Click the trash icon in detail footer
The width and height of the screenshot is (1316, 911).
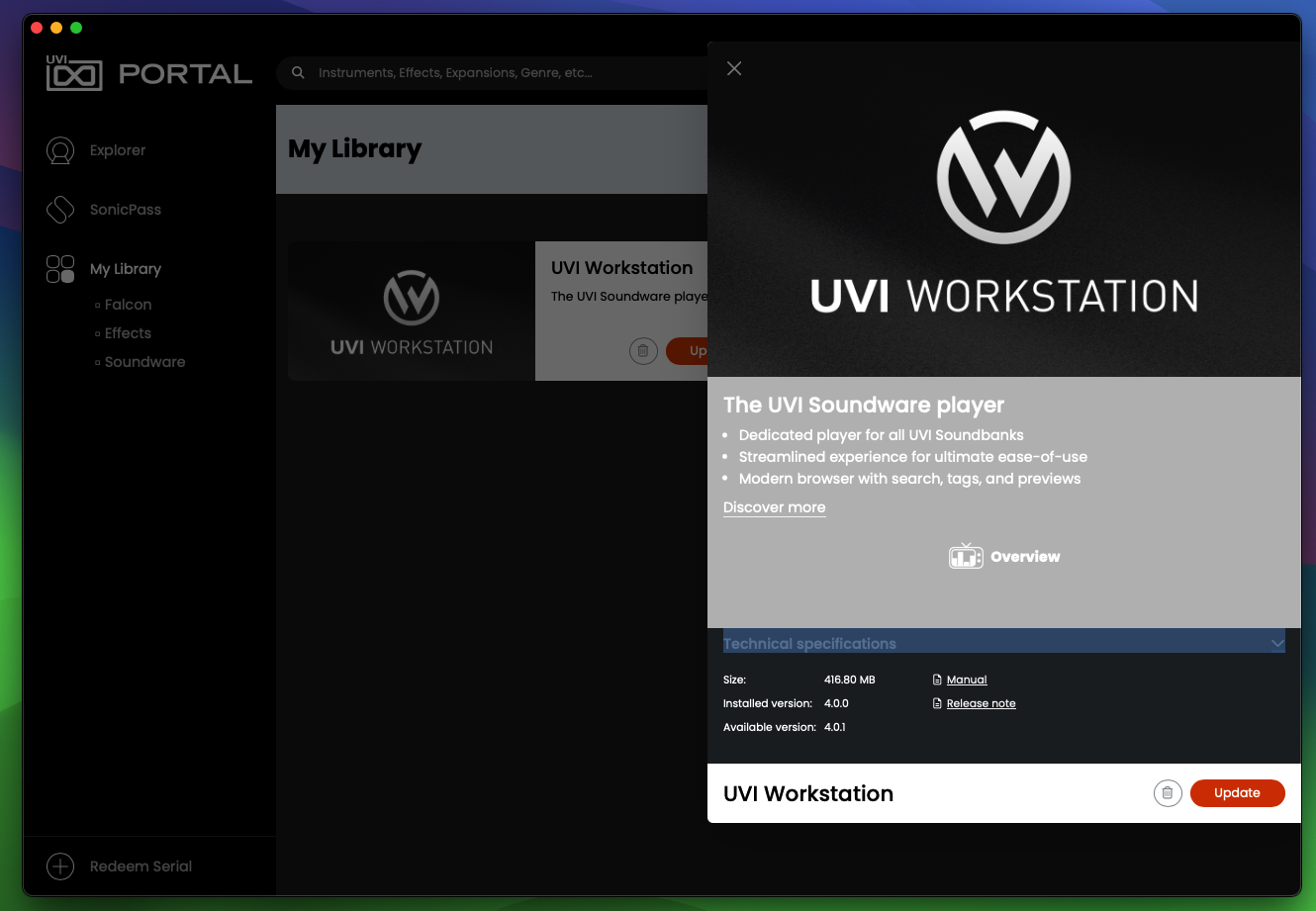[1168, 793]
